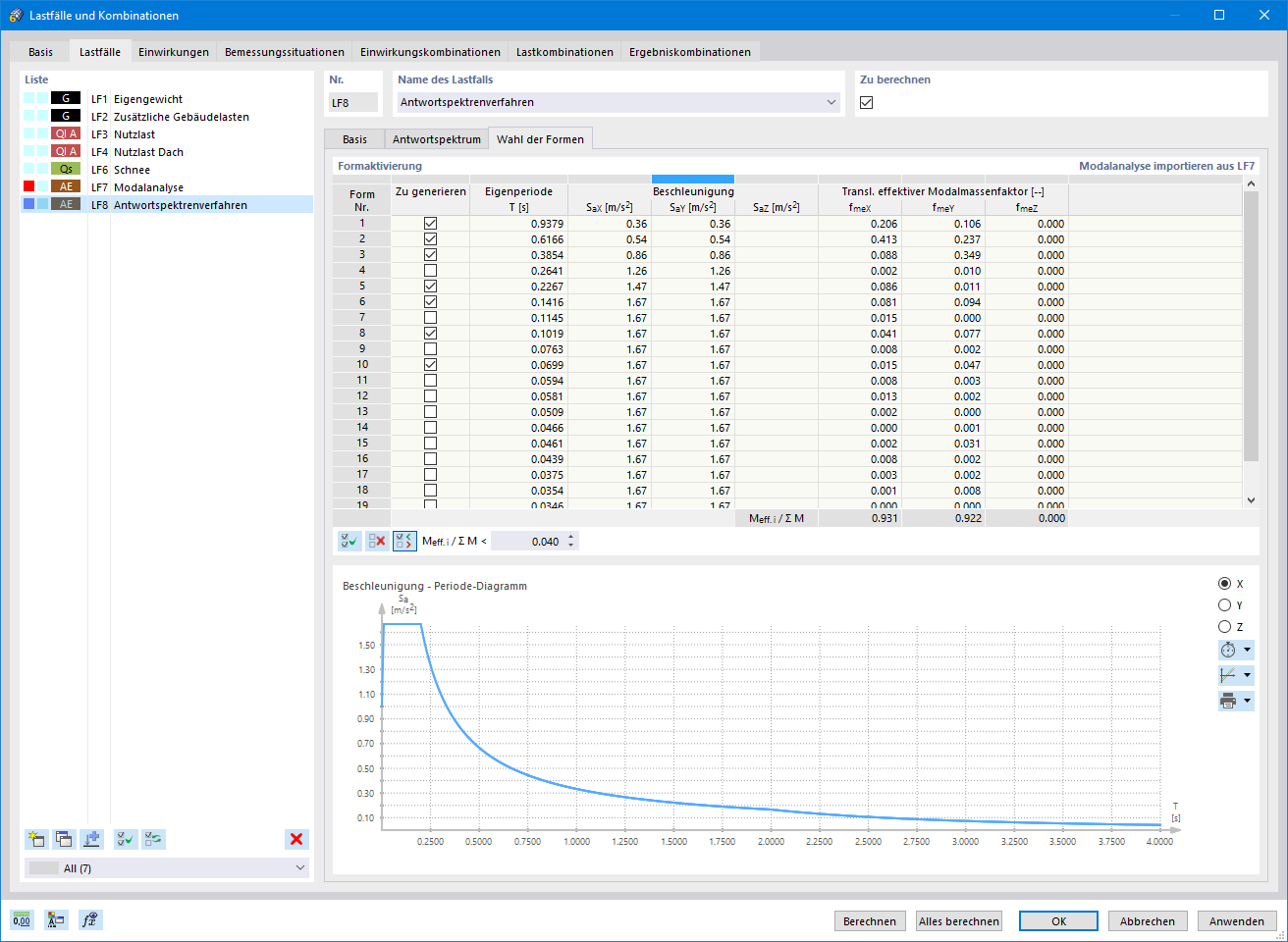Click G badge of LF1 Eigengewicht
This screenshot has width=1288, height=942.
[x=66, y=98]
